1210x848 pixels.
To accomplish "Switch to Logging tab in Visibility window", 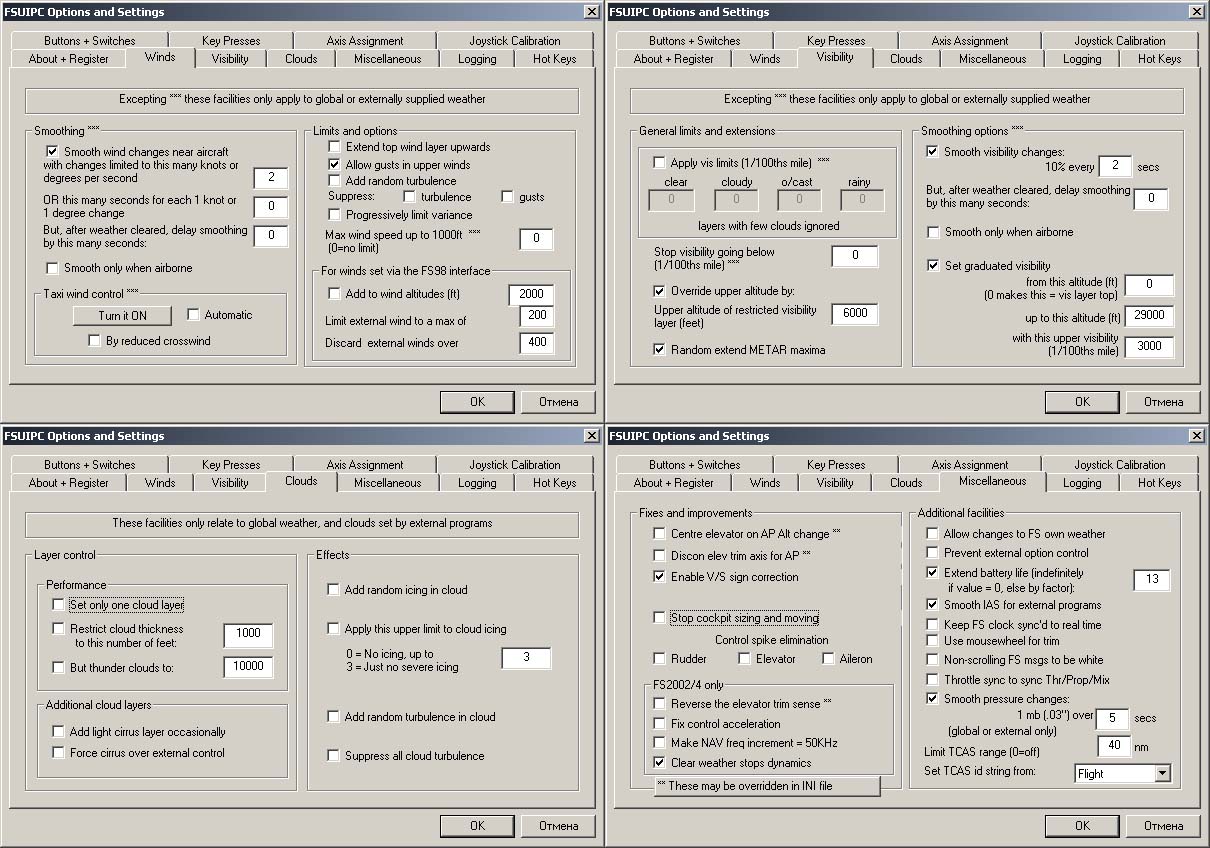I will [1082, 59].
